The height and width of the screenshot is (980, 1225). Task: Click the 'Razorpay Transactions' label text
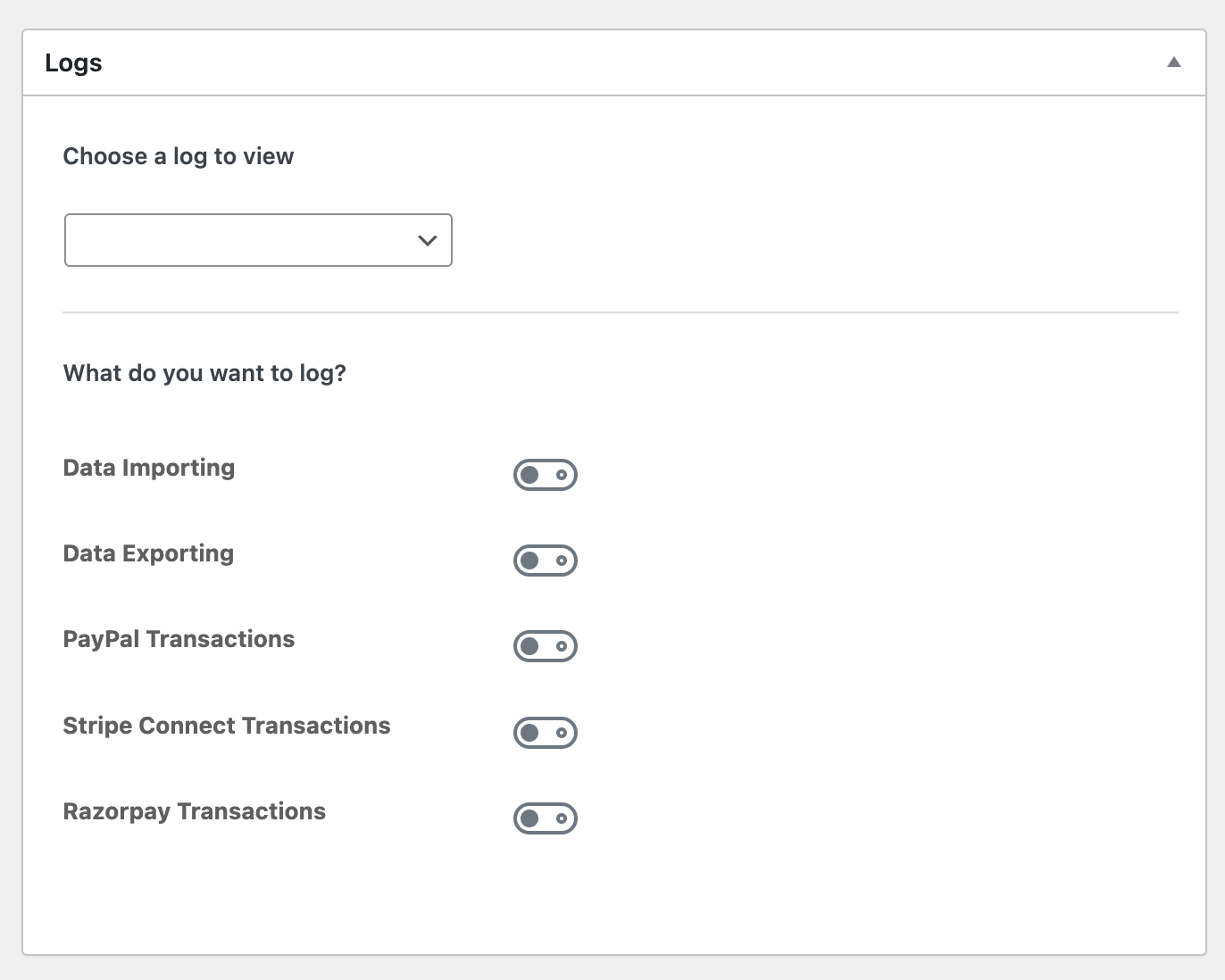click(195, 811)
